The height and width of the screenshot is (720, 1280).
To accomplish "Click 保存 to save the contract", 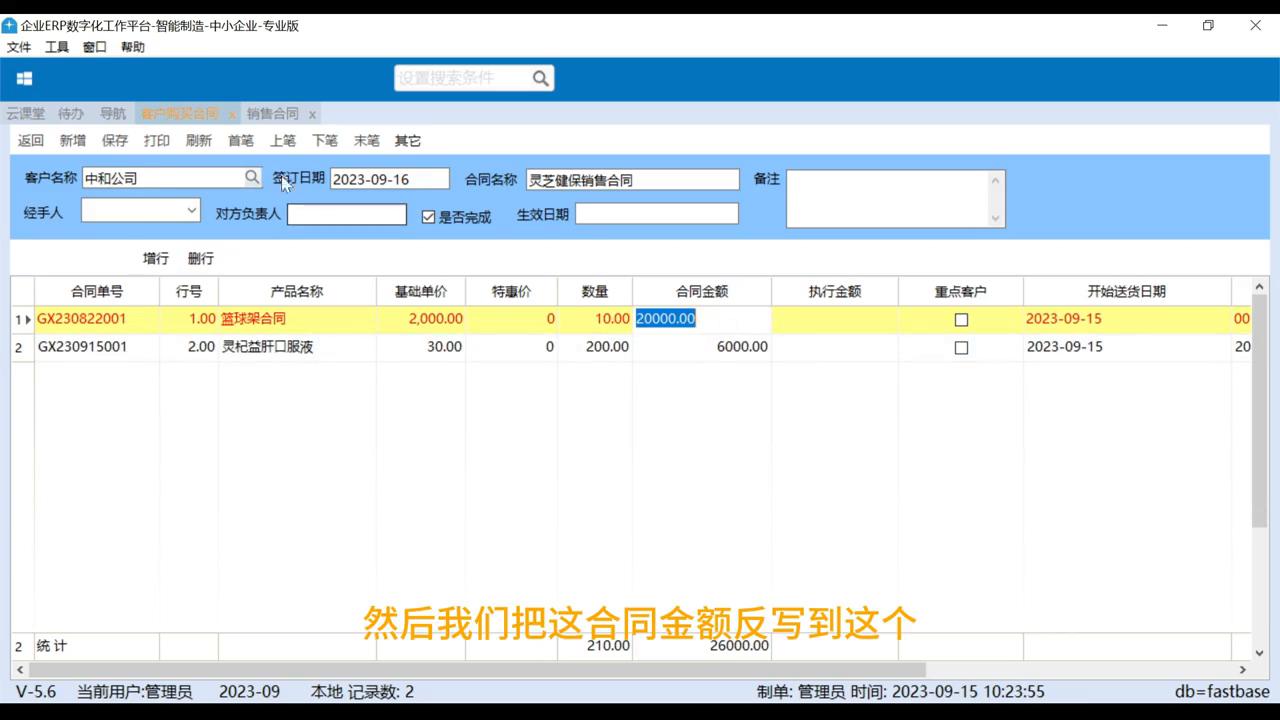I will (114, 140).
